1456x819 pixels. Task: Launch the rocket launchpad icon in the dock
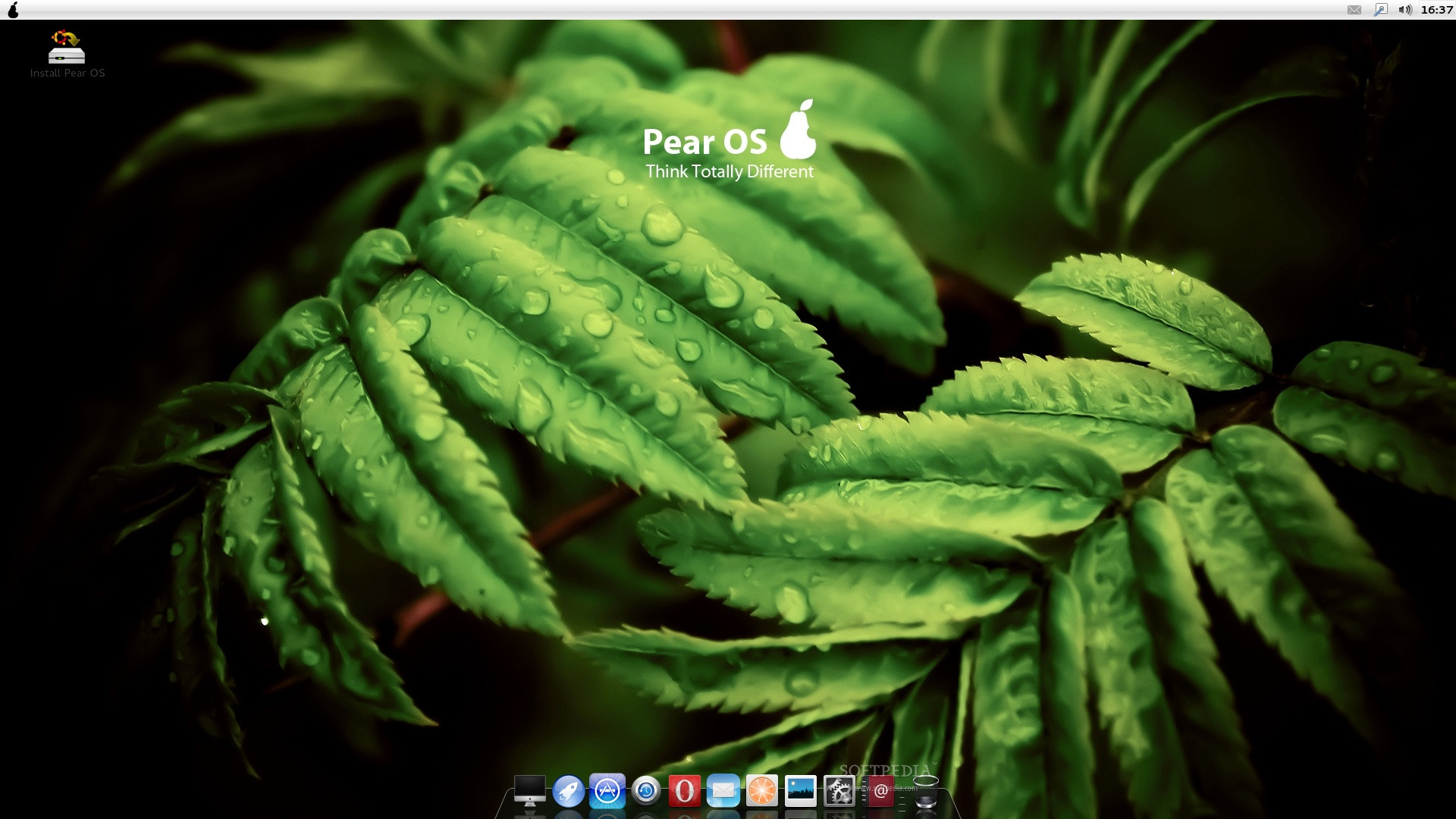click(568, 791)
